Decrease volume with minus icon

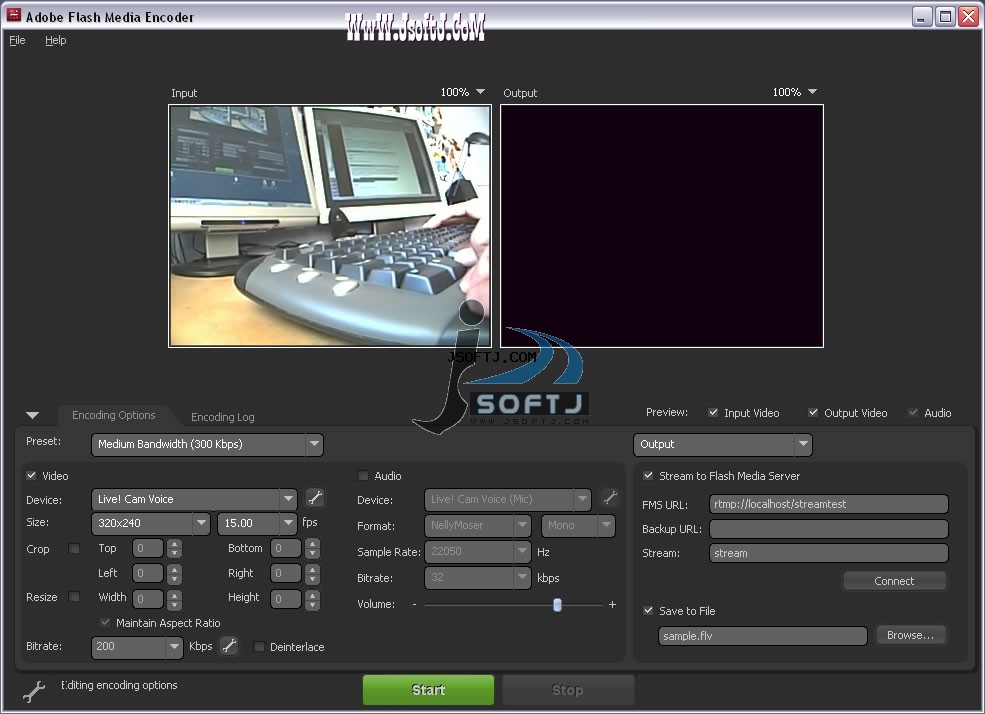pyautogui.click(x=414, y=604)
